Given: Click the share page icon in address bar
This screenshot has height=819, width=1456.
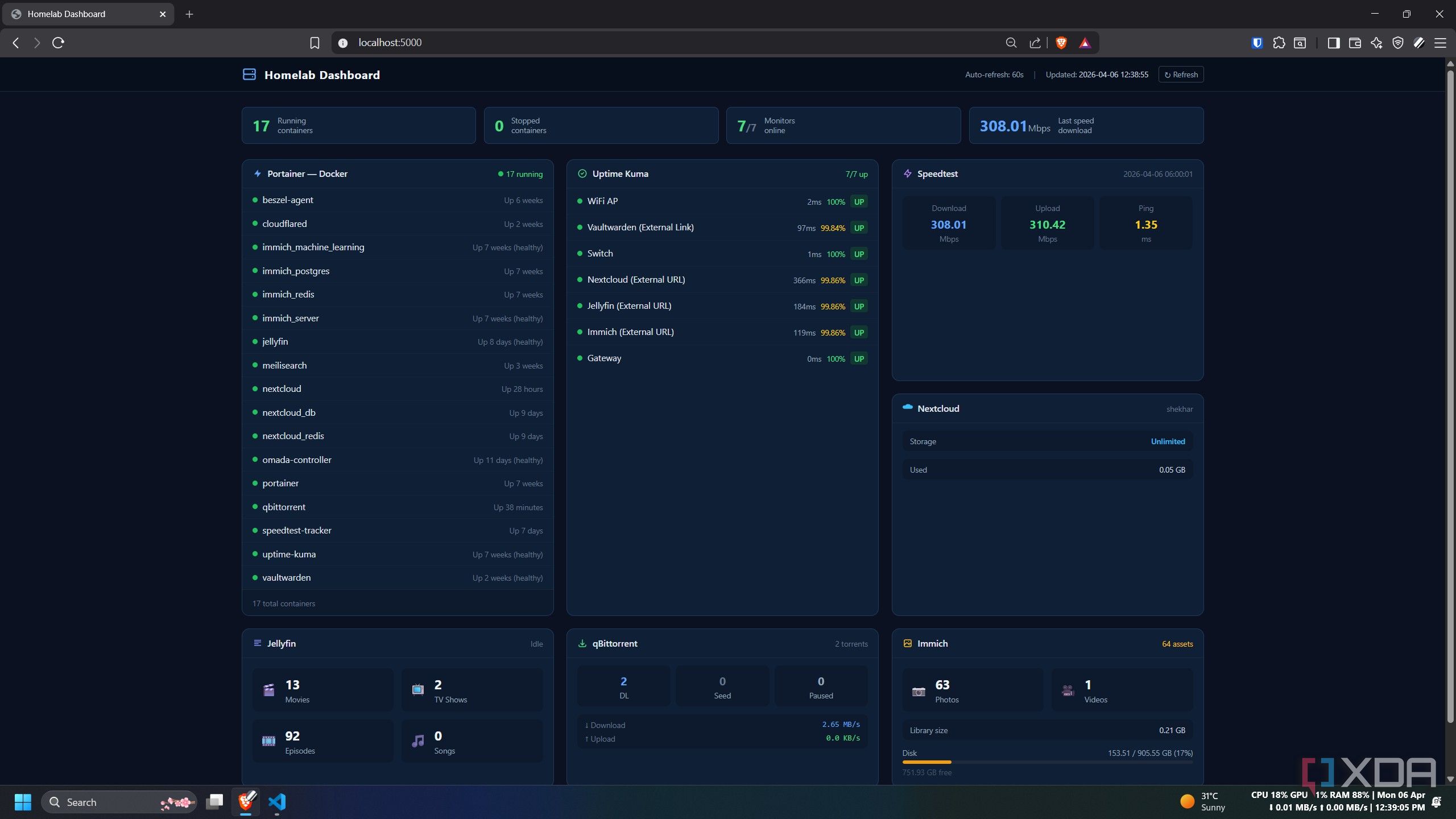Looking at the screenshot, I should pyautogui.click(x=1035, y=43).
